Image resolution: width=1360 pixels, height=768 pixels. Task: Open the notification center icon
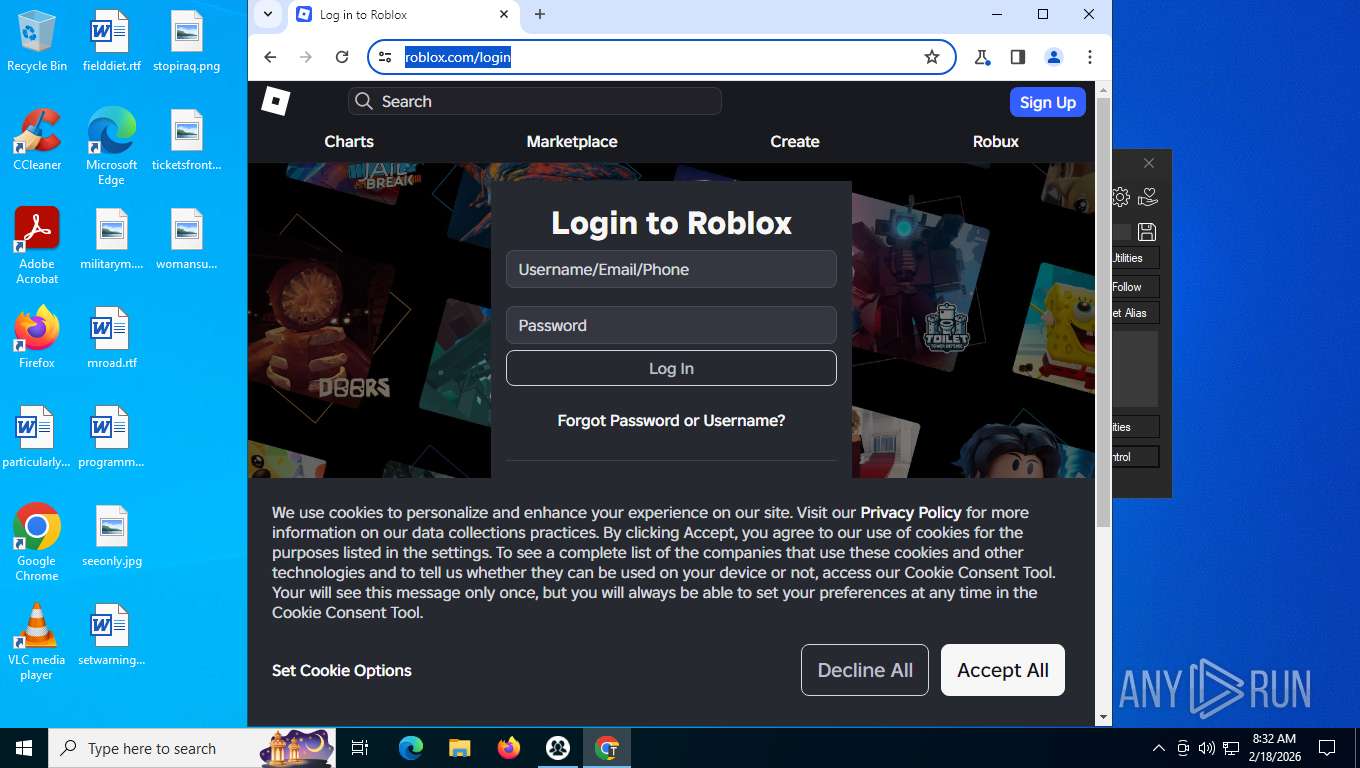tap(1327, 748)
